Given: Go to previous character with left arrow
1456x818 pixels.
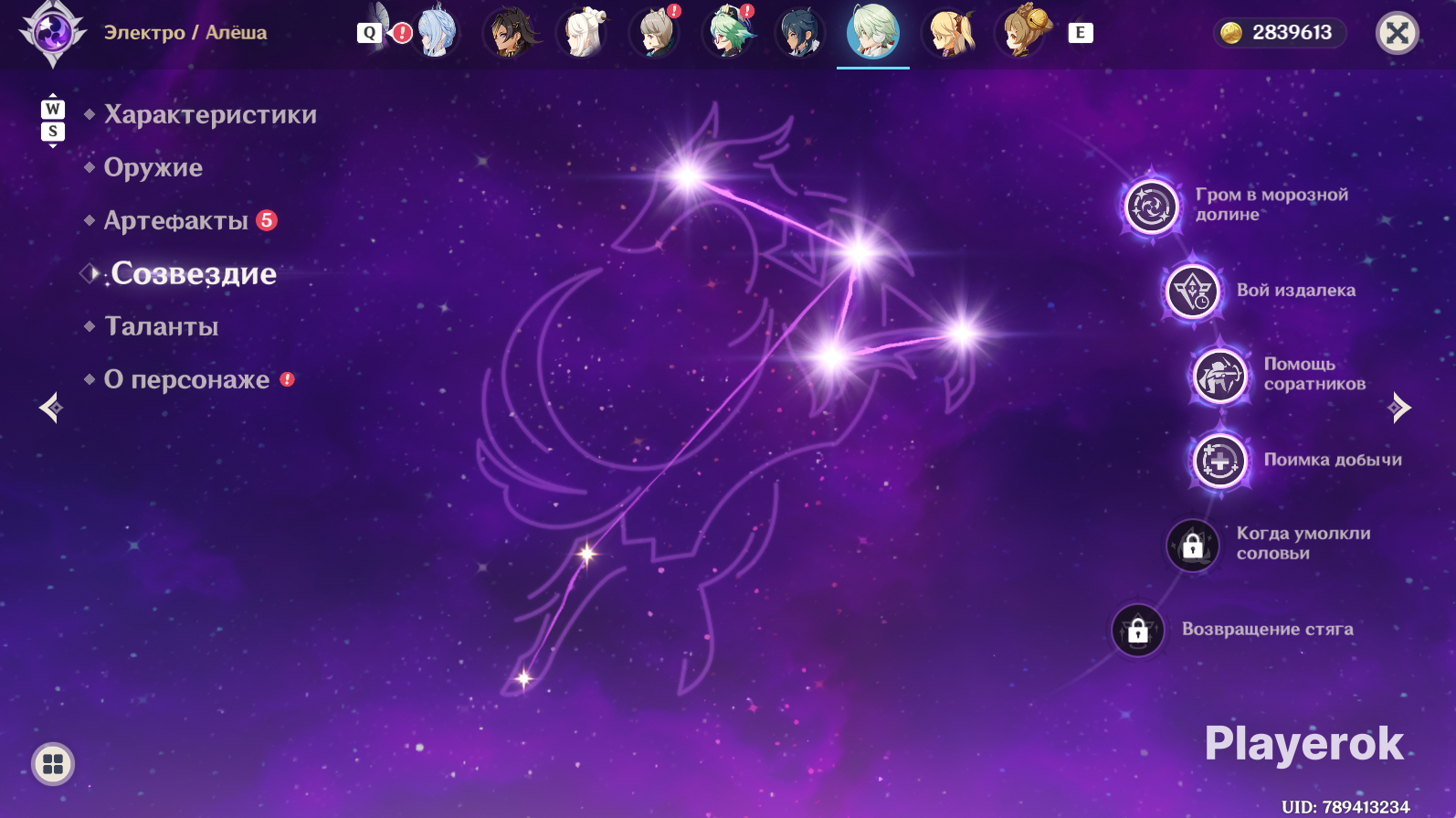Looking at the screenshot, I should coord(51,408).
